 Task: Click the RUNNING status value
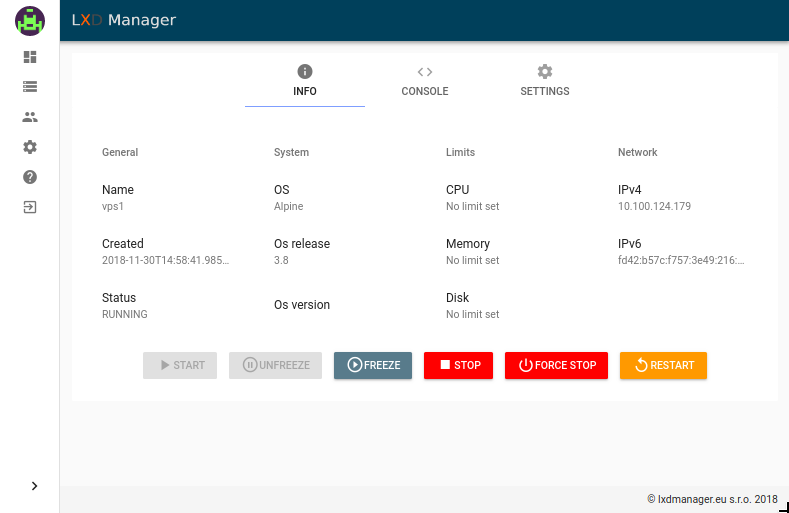tap(125, 314)
